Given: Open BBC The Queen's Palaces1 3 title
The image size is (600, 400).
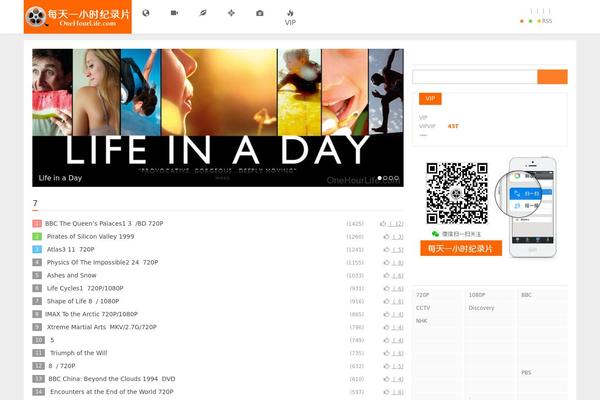Looking at the screenshot, I should (104, 224).
